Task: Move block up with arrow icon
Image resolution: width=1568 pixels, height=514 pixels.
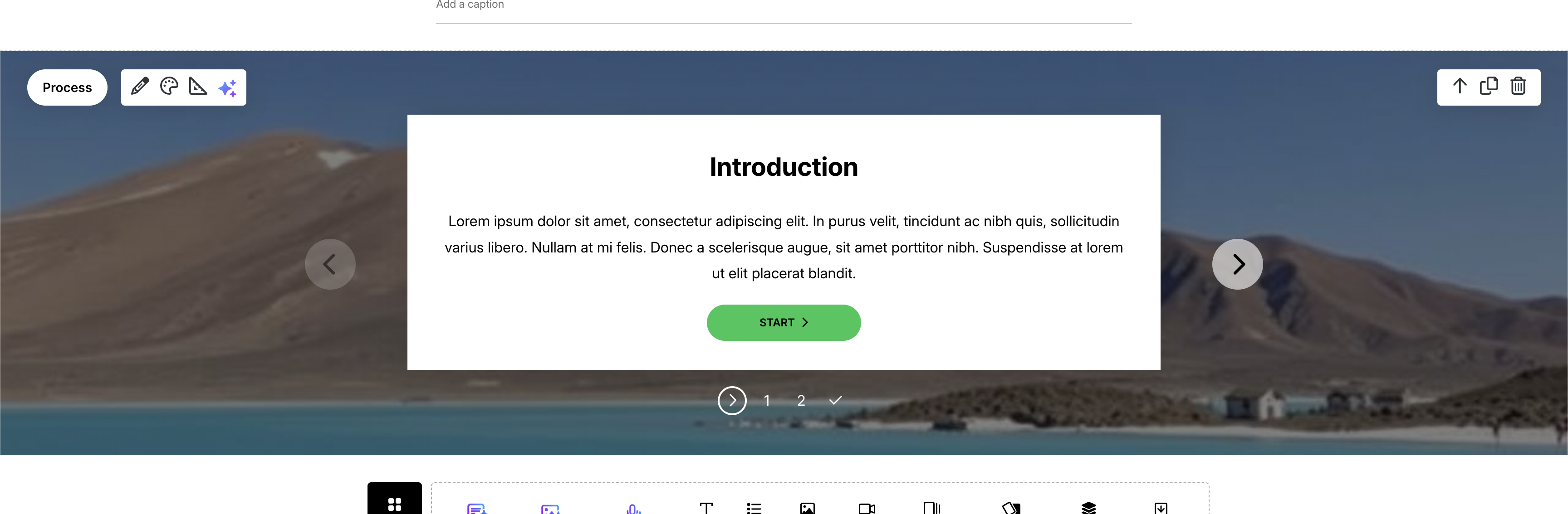Action: [x=1459, y=87]
